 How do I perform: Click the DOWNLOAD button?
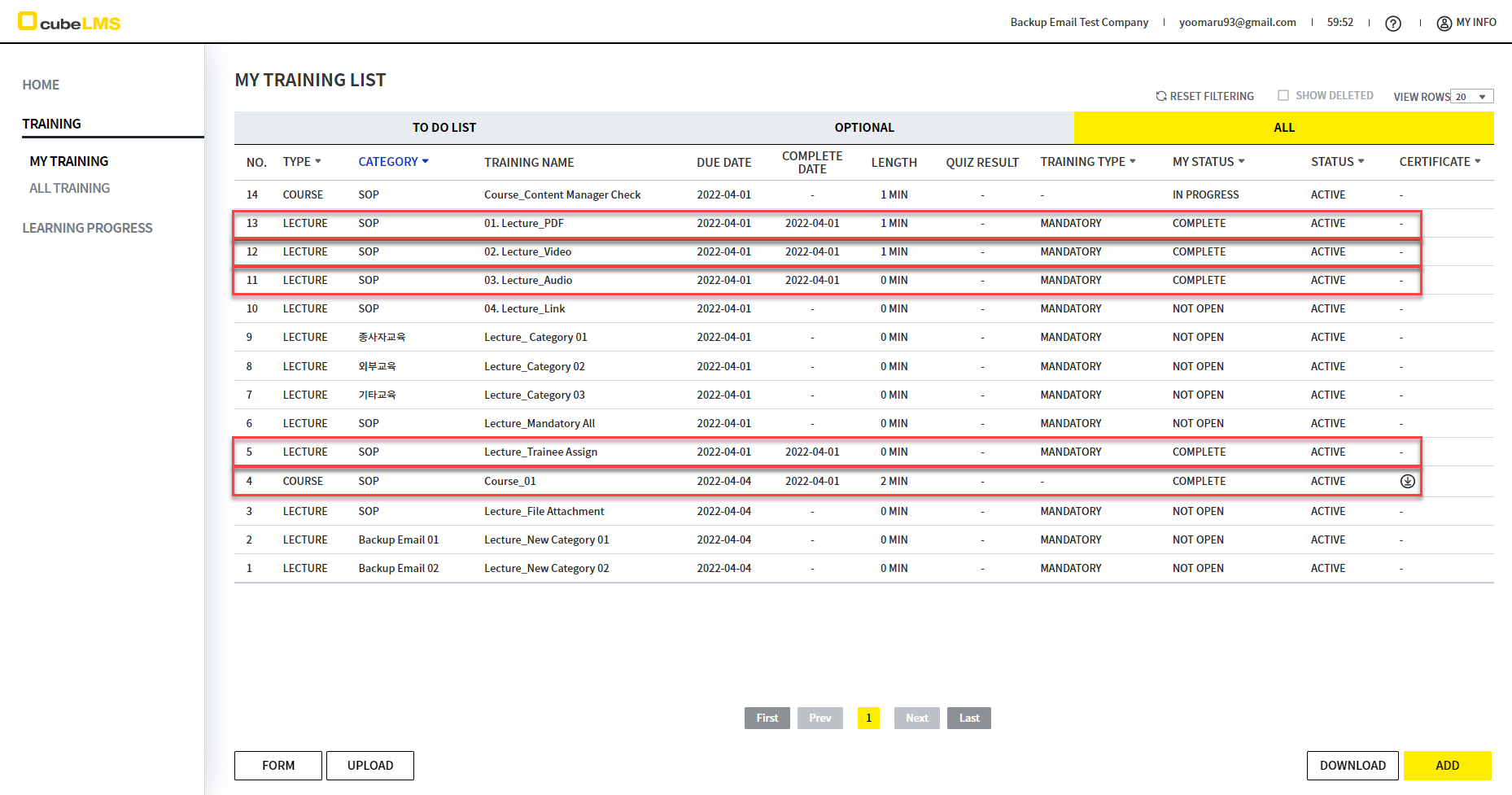1352,766
